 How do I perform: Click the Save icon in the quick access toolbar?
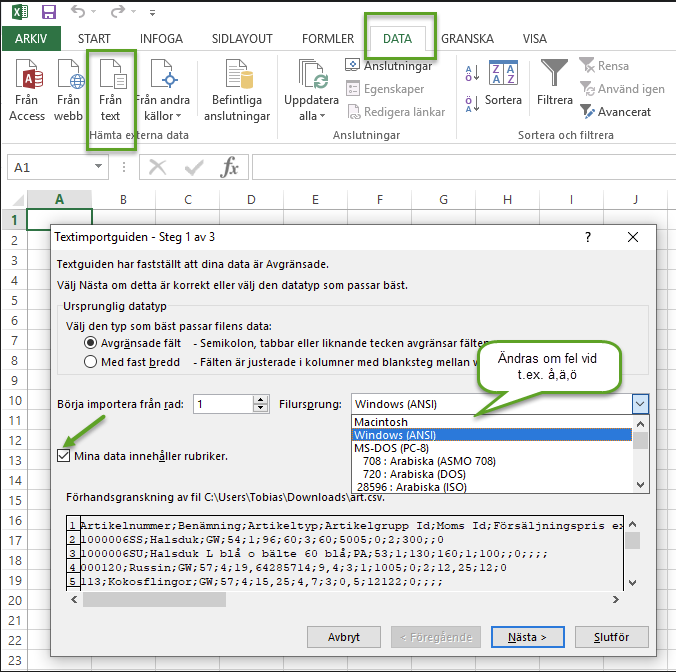coord(48,13)
